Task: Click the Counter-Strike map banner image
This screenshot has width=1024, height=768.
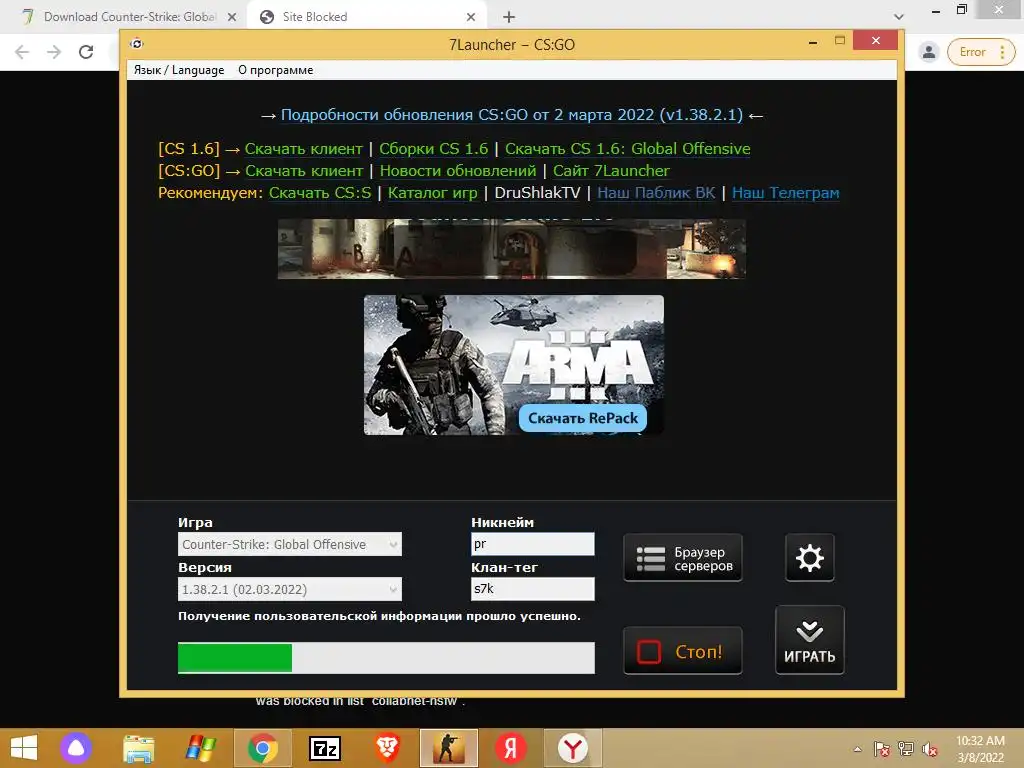Action: [511, 249]
